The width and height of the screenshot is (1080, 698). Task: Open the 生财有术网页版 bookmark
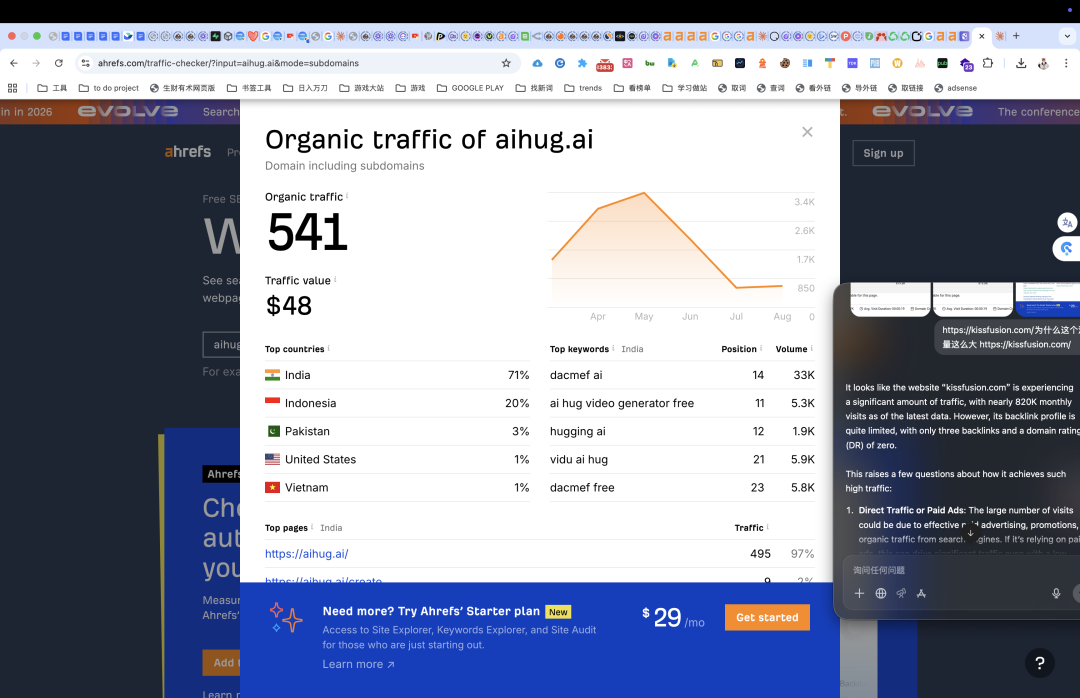pyautogui.click(x=183, y=88)
